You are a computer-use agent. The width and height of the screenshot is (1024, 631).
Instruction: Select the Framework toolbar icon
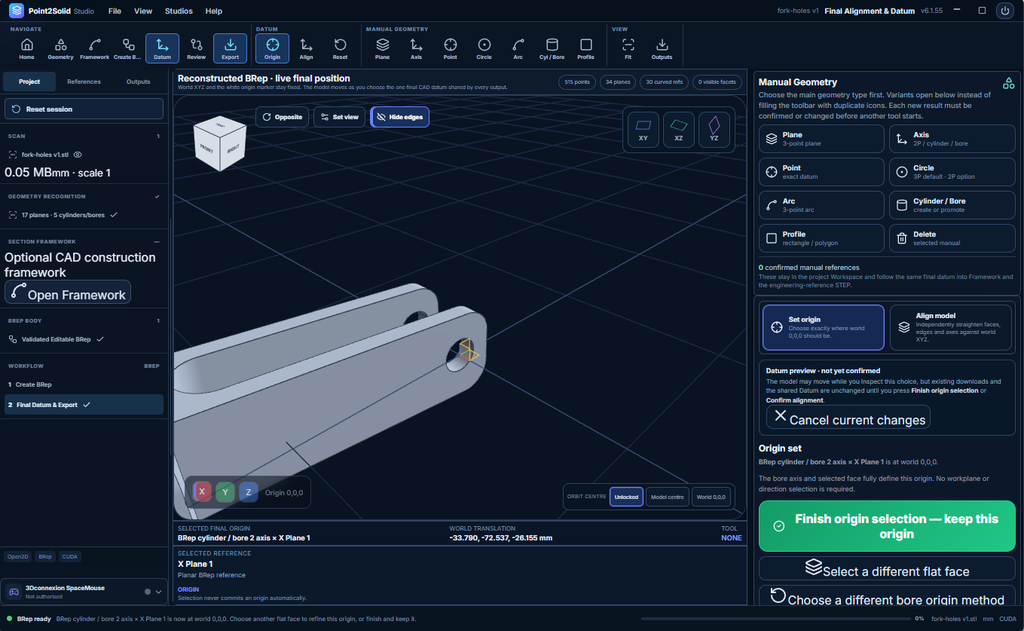pos(95,48)
